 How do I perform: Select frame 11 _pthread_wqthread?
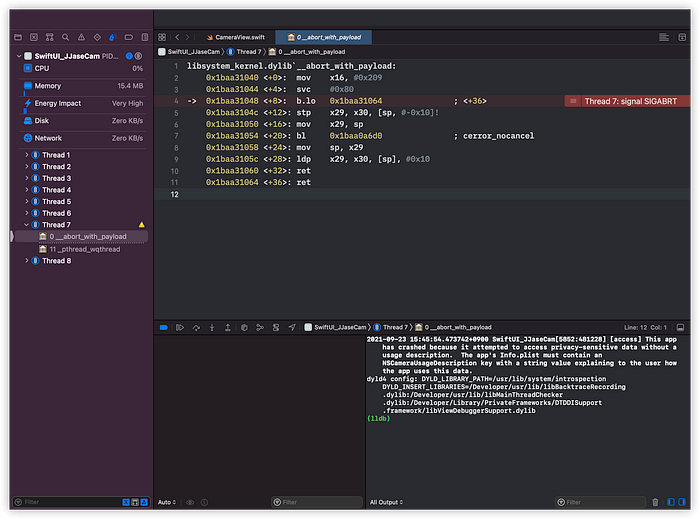pos(80,249)
